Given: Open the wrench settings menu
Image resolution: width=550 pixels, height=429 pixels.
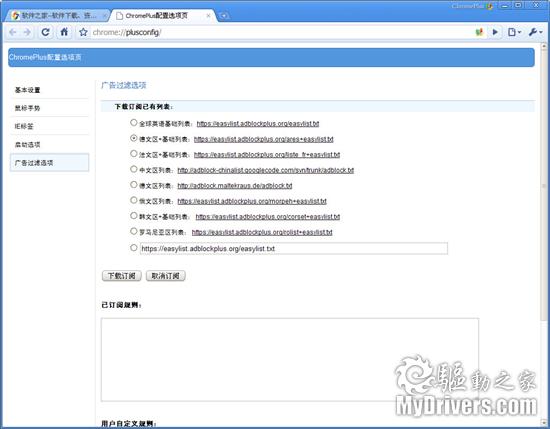Looking at the screenshot, I should tap(535, 32).
